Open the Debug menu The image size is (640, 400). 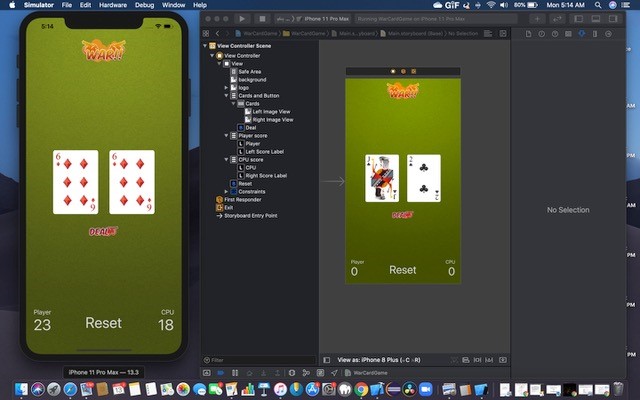pyautogui.click(x=145, y=5)
